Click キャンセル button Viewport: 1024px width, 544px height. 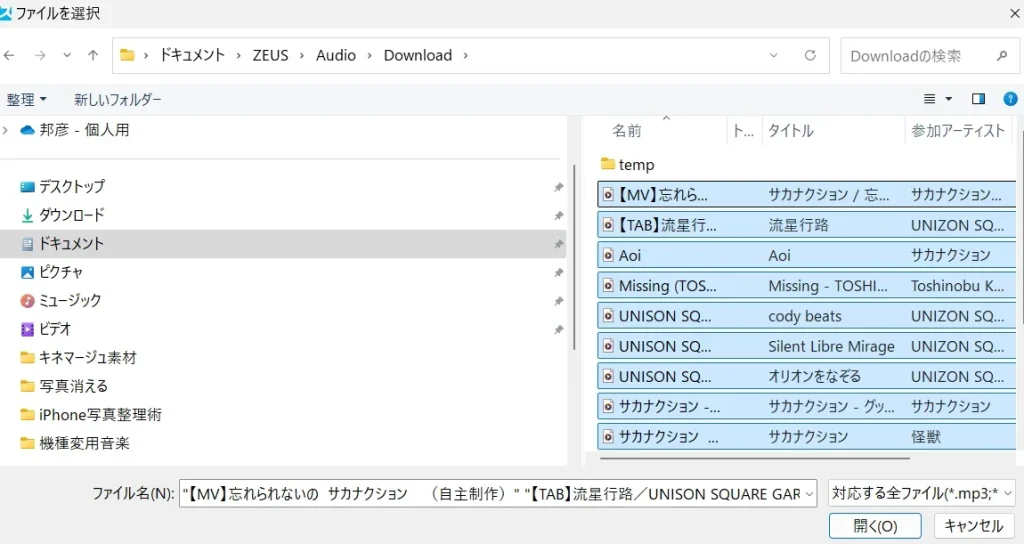coord(973,526)
